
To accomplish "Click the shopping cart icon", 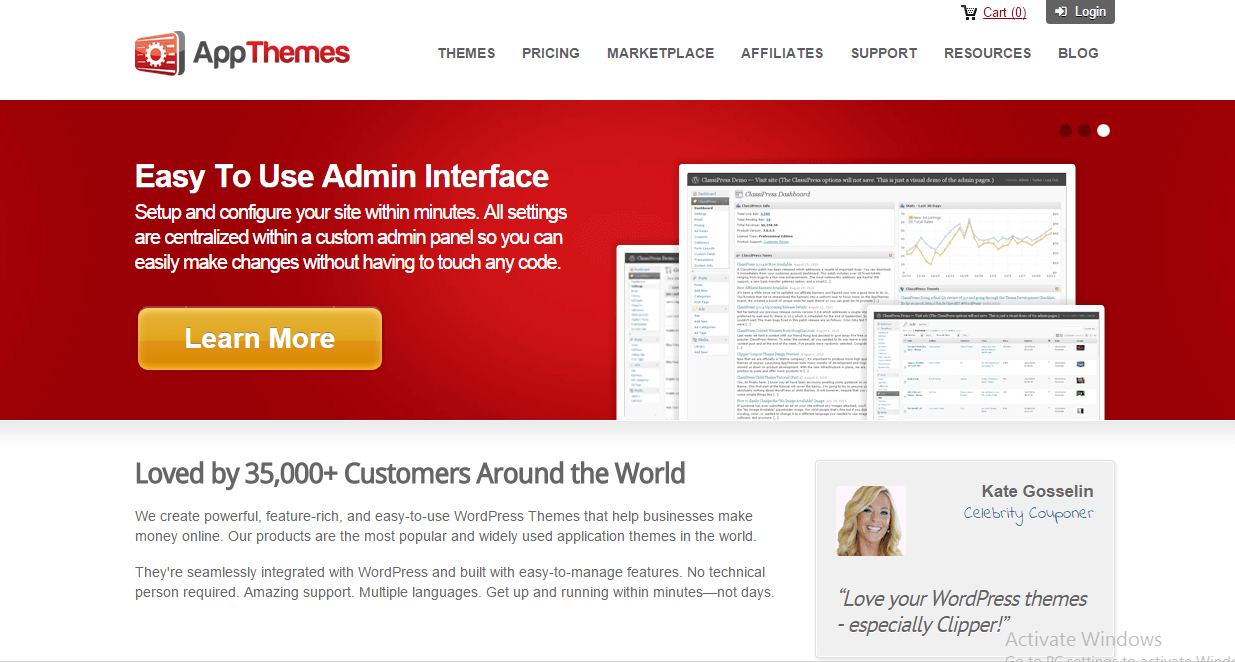I will click(969, 12).
